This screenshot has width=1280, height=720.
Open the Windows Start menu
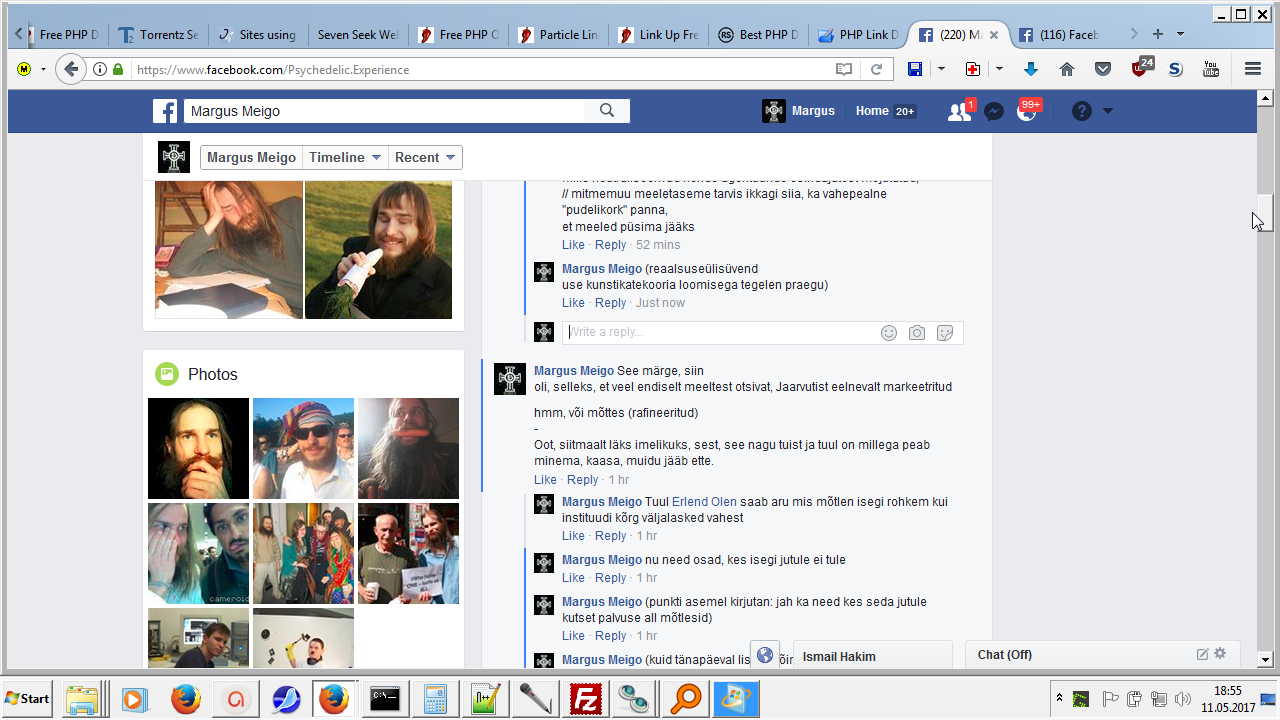(x=28, y=698)
